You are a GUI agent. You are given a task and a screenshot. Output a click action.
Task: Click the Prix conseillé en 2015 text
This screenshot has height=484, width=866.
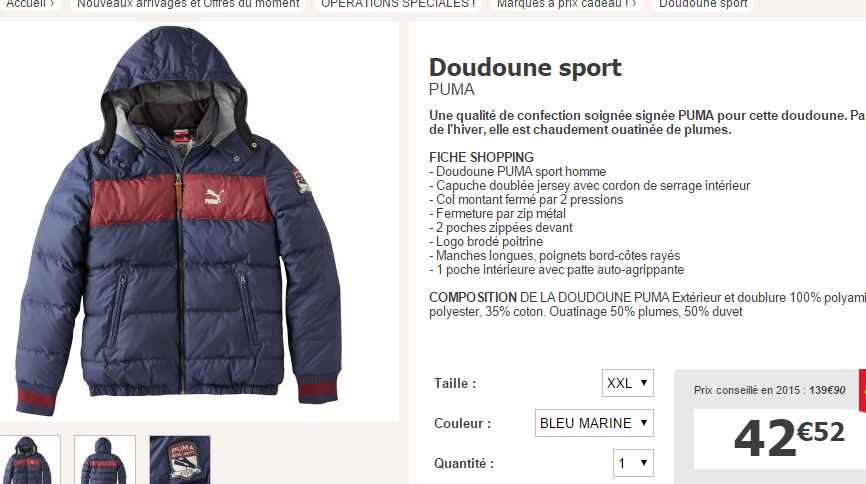(x=769, y=390)
